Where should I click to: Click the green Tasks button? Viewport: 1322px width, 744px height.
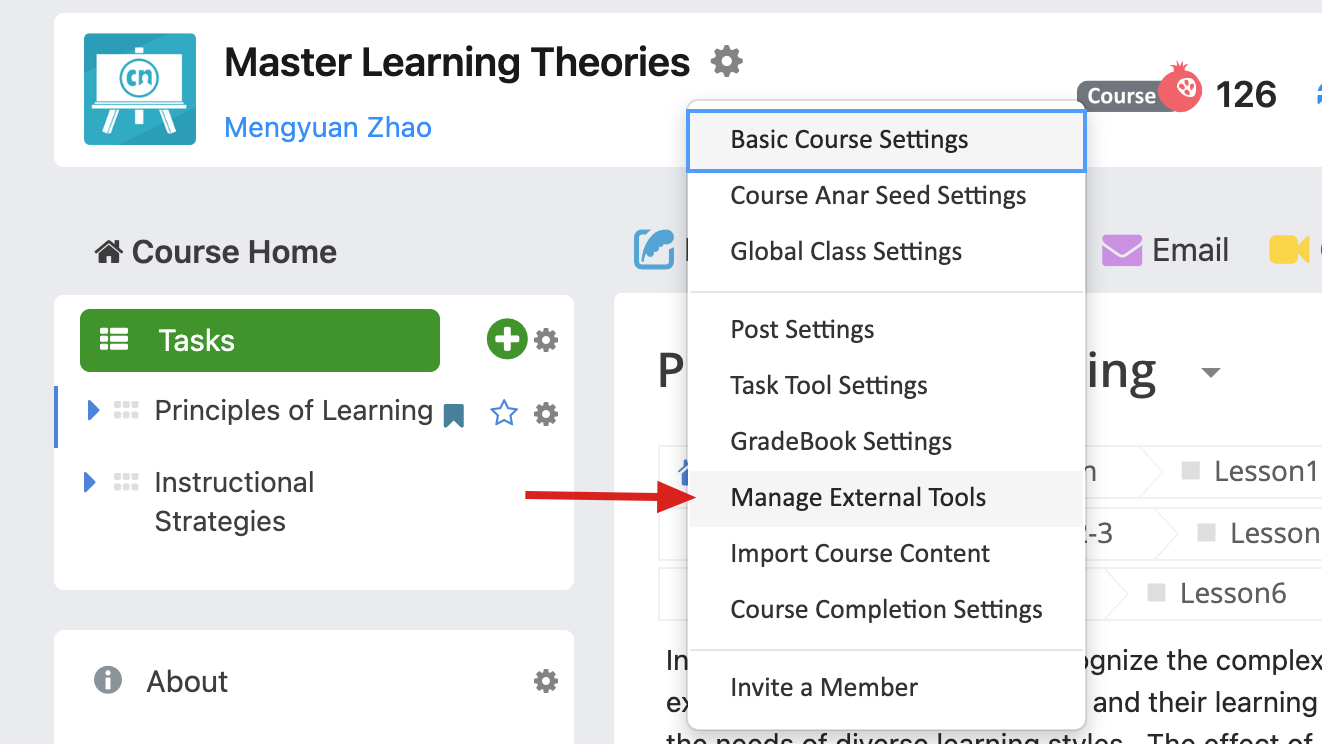pos(260,340)
